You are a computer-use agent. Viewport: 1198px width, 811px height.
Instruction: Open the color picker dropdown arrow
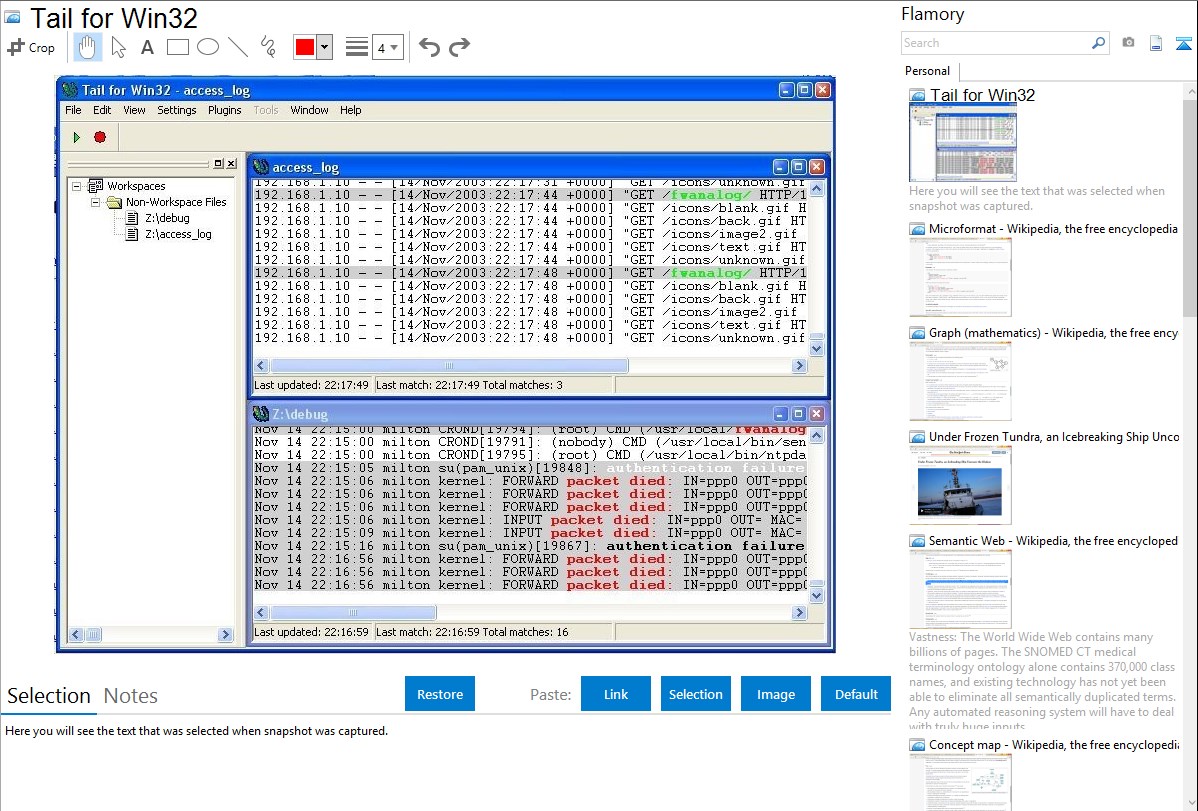point(324,47)
